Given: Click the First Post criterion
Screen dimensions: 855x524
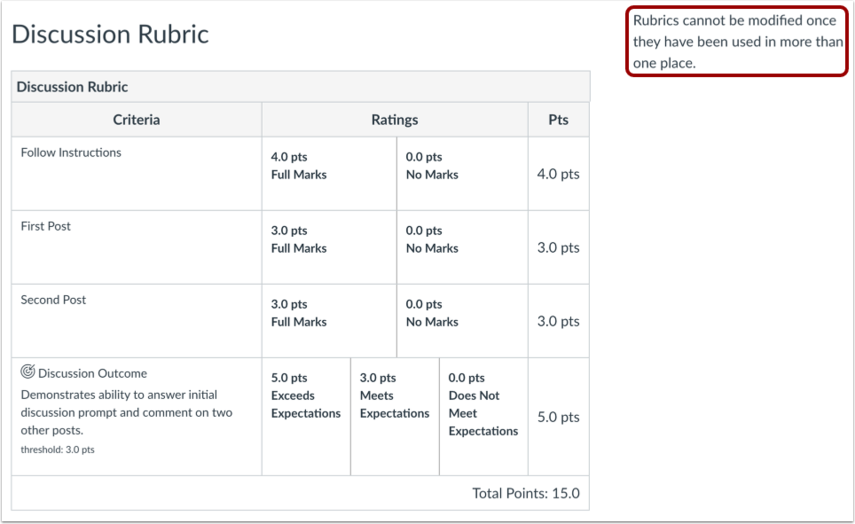Looking at the screenshot, I should point(46,226).
